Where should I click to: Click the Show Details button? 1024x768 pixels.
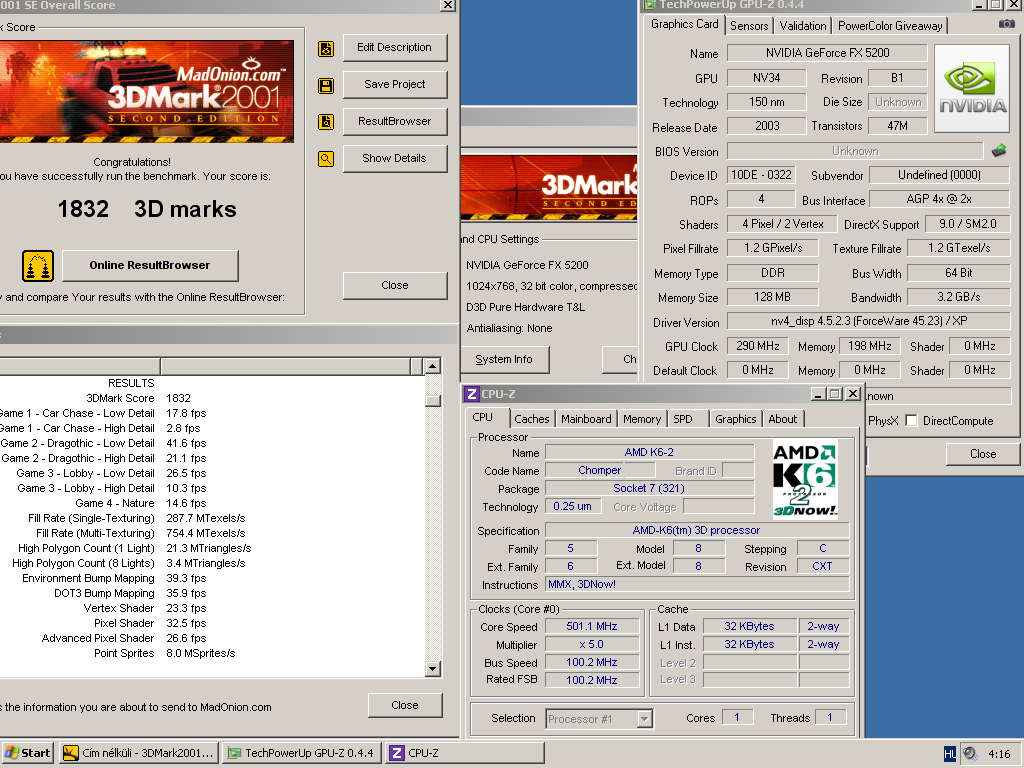click(394, 158)
